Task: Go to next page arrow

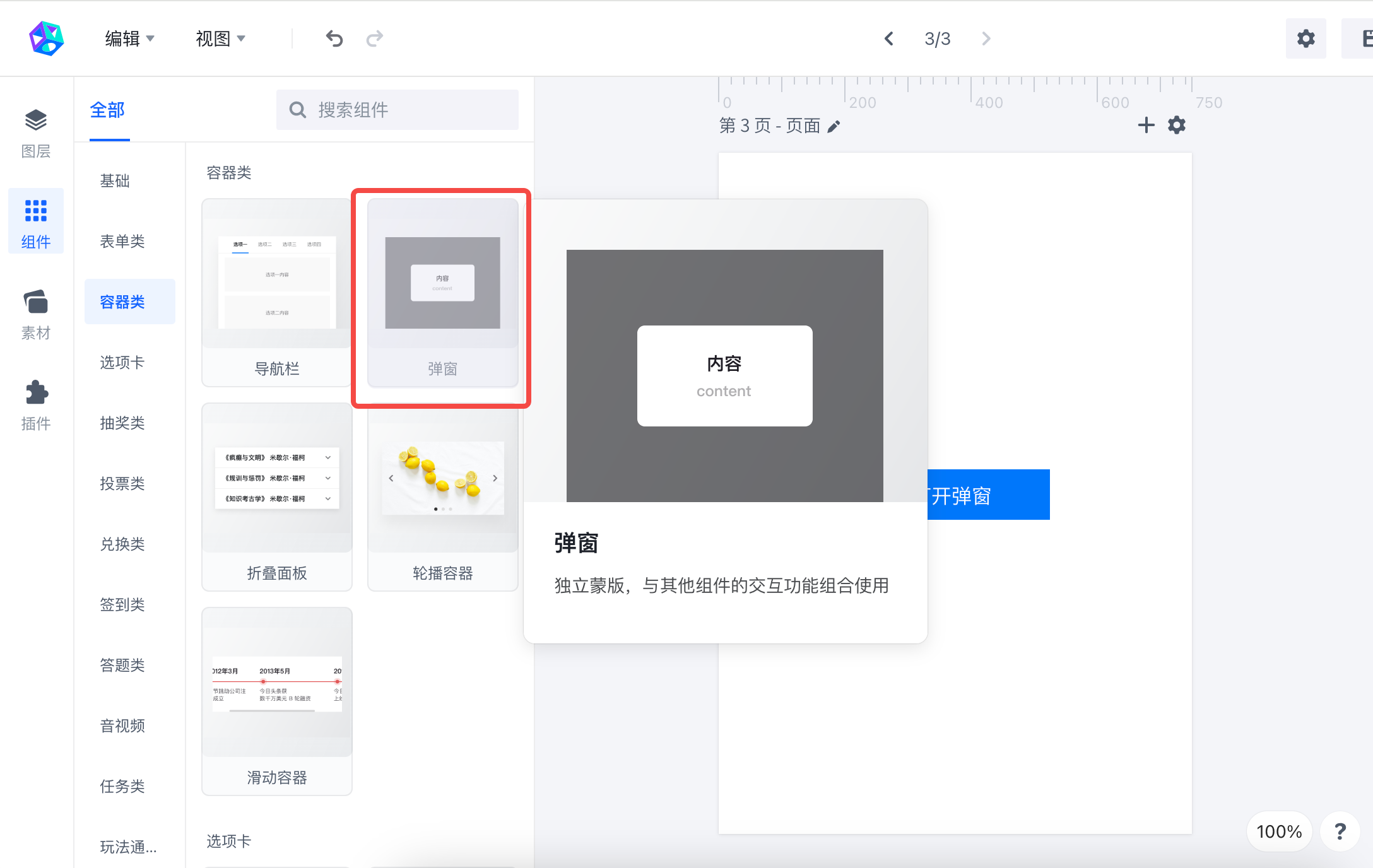Action: pos(986,38)
